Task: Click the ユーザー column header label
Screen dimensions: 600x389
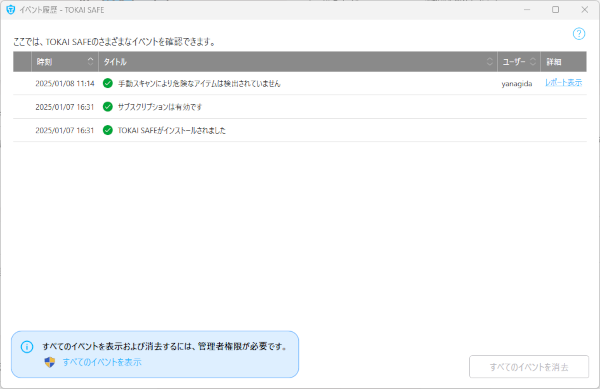Action: pyautogui.click(x=514, y=62)
